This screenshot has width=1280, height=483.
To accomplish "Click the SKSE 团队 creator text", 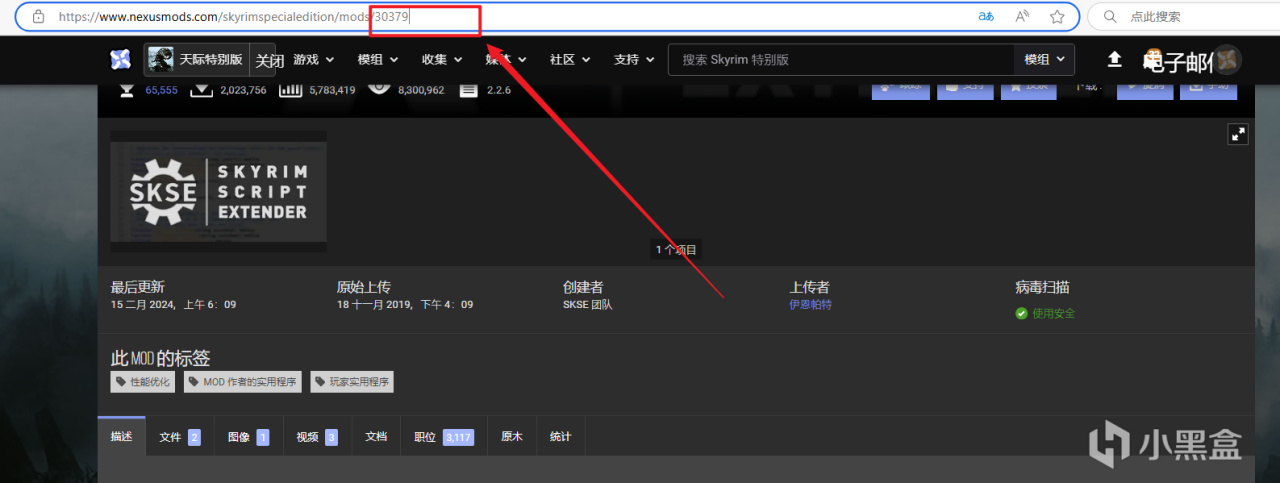I will pyautogui.click(x=588, y=304).
